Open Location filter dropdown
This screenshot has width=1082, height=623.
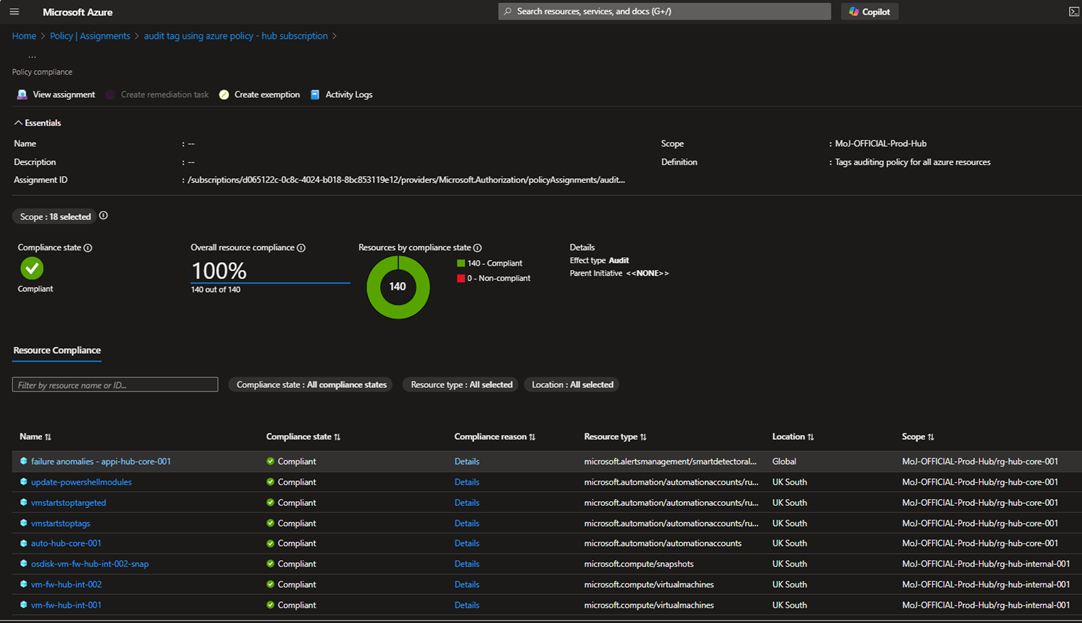pyautogui.click(x=572, y=385)
